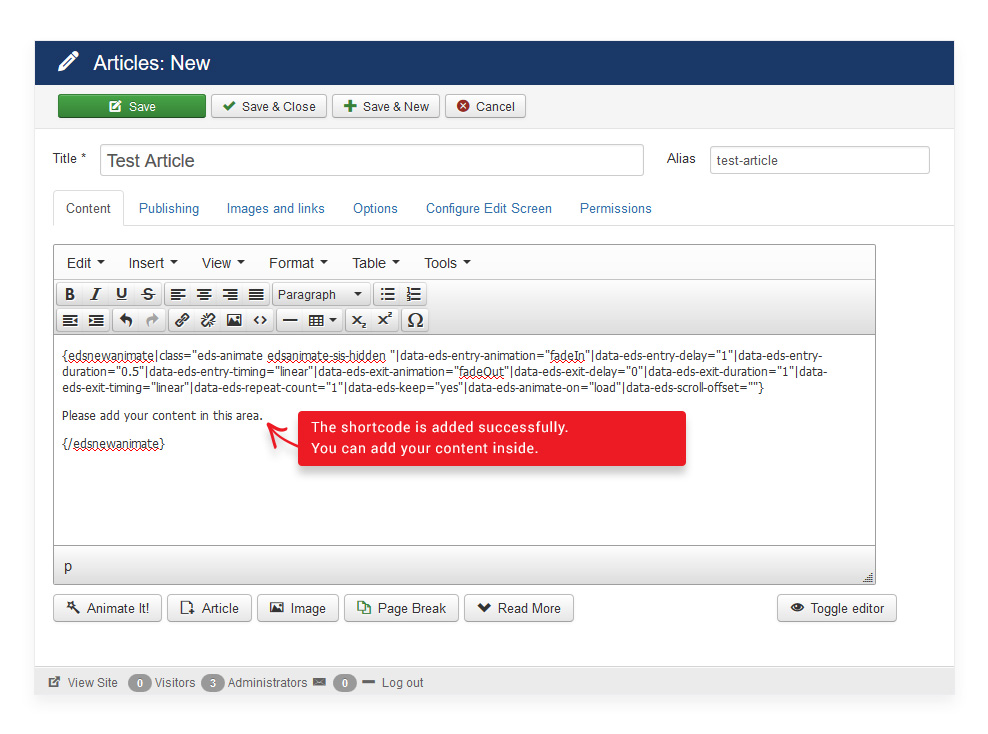The width and height of the screenshot is (988, 734).
Task: Switch to the Publishing tab
Action: point(168,208)
